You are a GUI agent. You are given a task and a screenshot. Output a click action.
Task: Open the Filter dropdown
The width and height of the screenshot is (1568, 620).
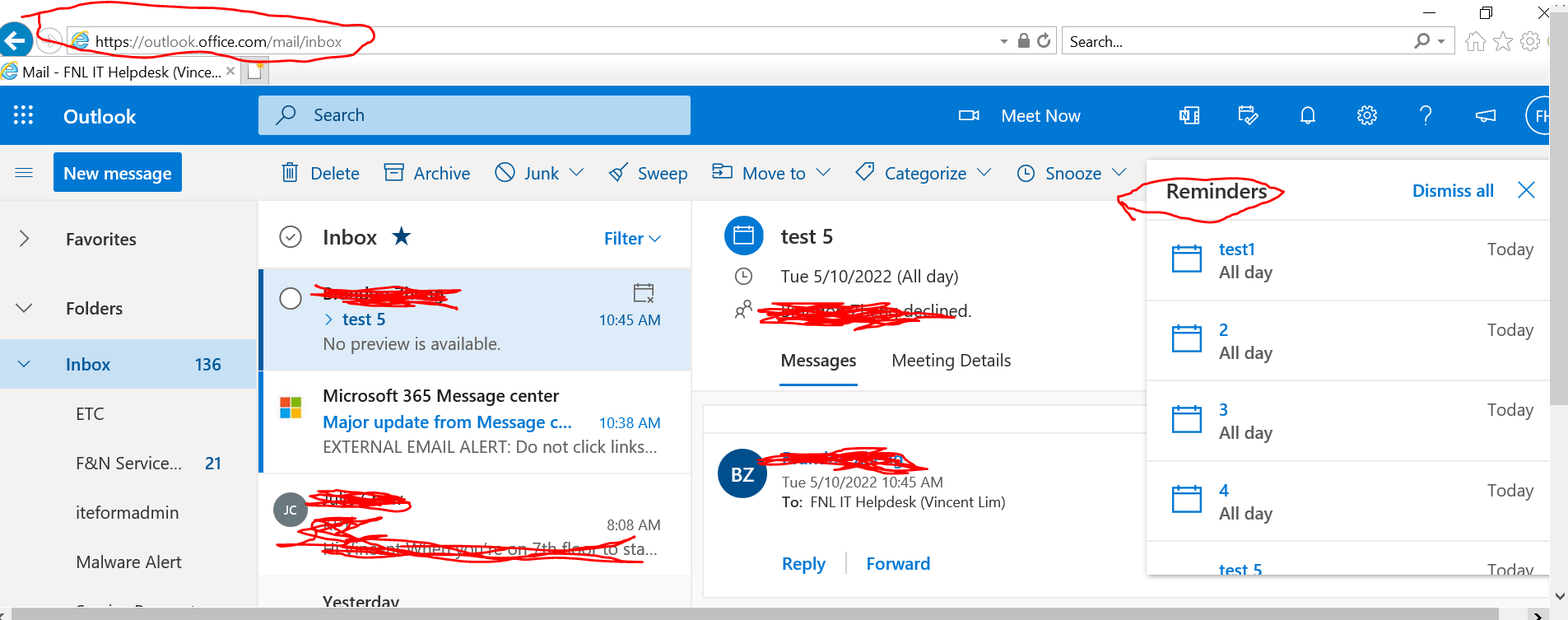click(x=632, y=238)
